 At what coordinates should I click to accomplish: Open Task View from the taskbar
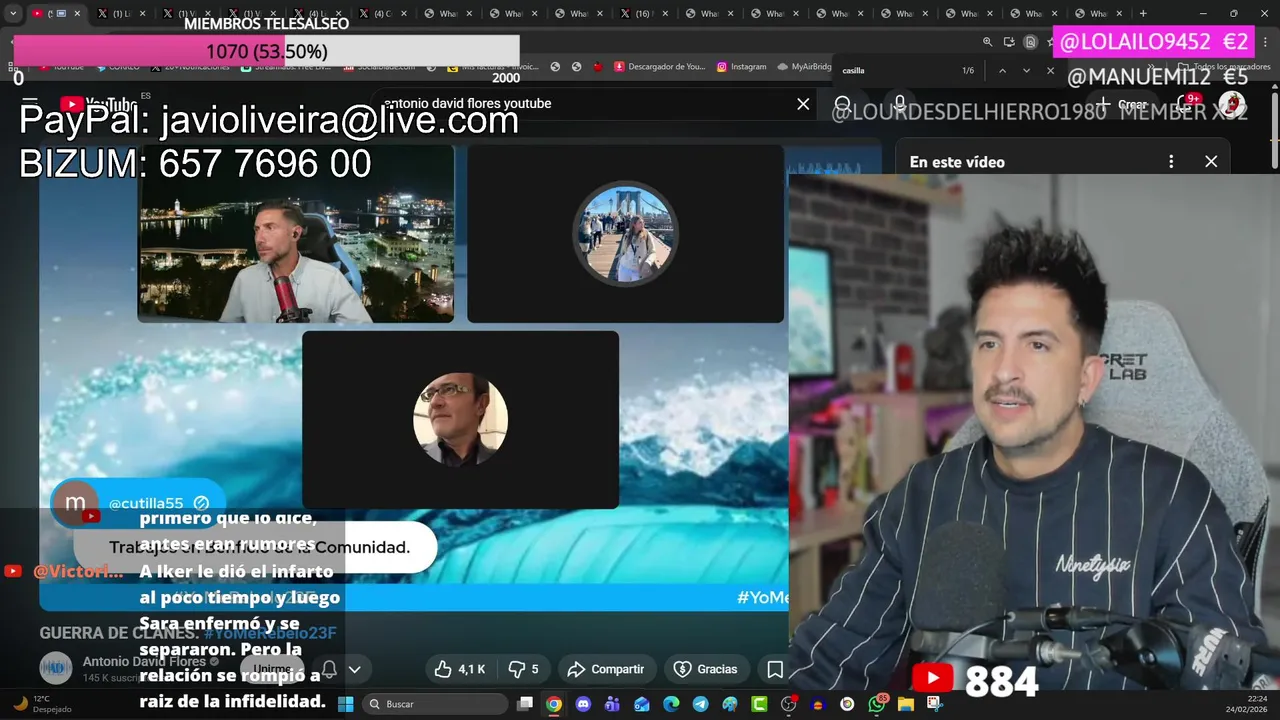pos(525,704)
